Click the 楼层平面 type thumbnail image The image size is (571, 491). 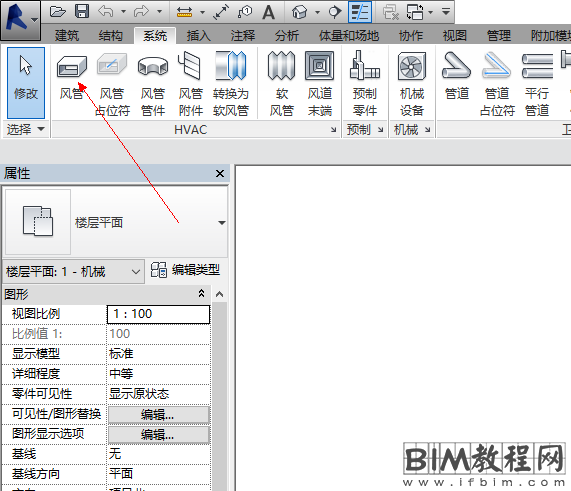pos(38,221)
